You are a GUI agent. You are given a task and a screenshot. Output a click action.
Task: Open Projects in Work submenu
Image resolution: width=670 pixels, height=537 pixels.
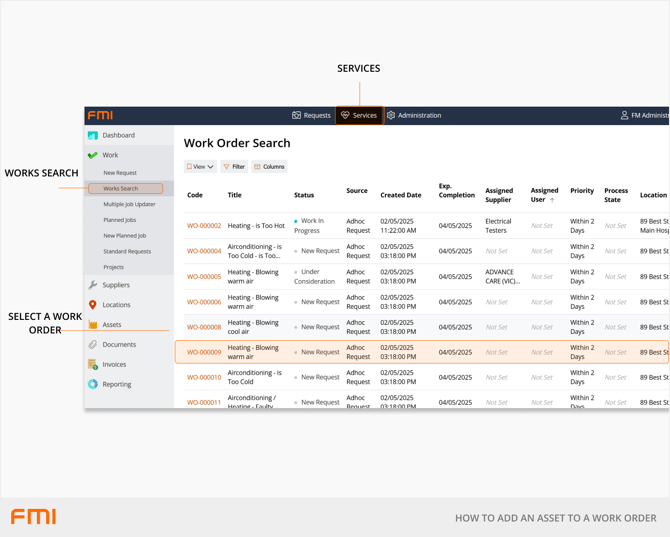click(114, 267)
